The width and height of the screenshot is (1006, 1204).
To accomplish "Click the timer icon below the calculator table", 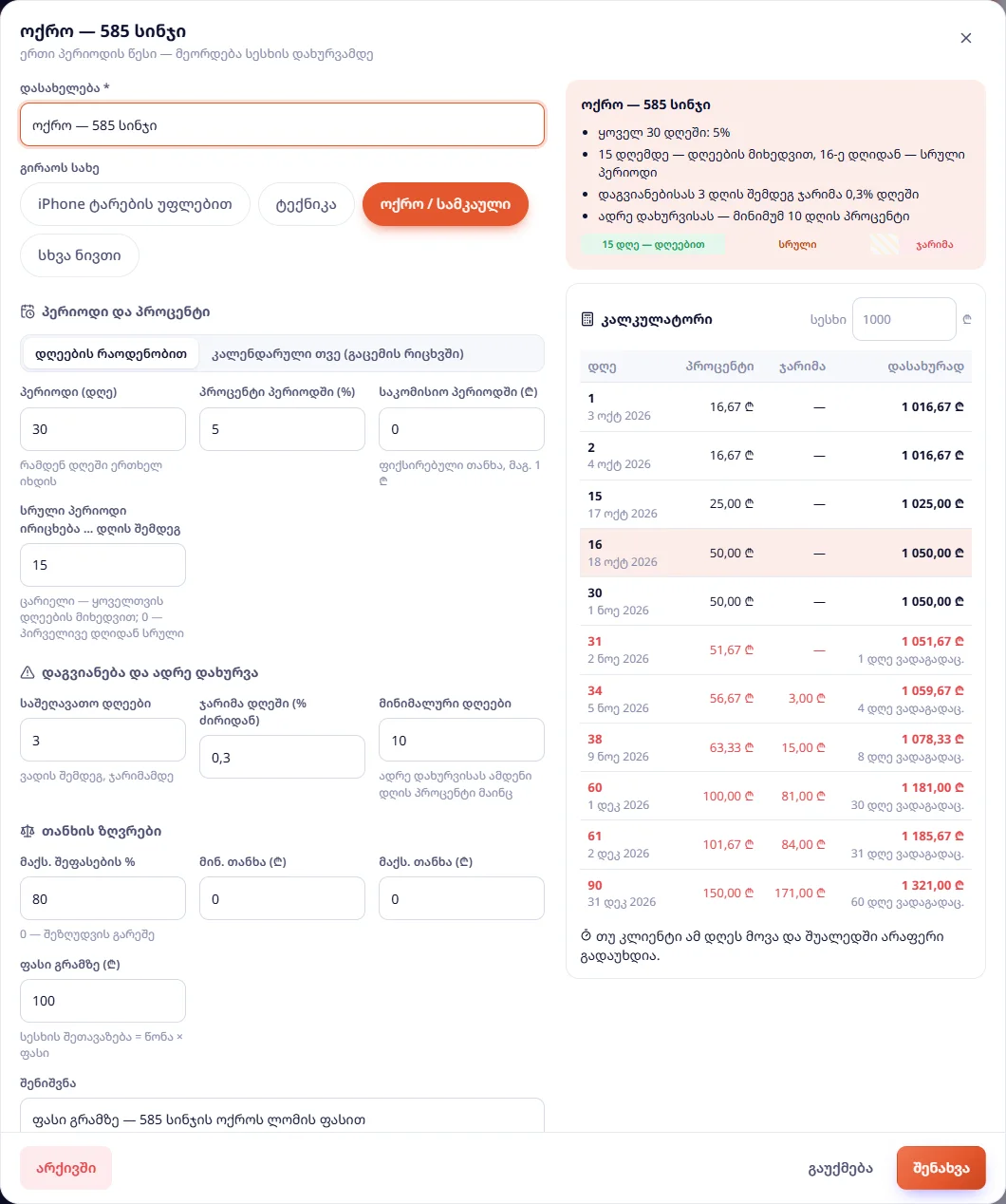I will [586, 936].
